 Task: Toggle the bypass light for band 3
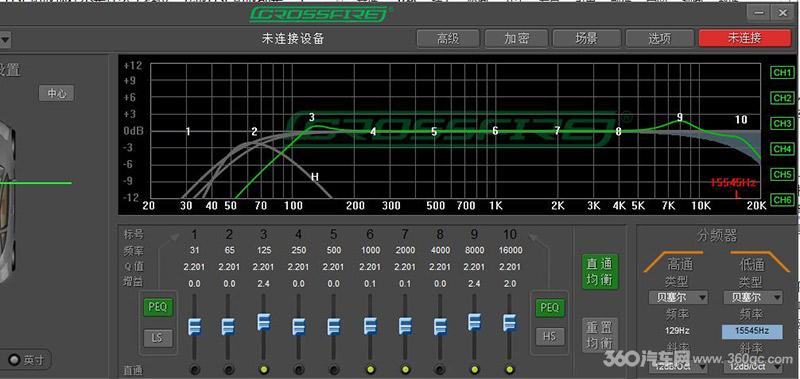[x=264, y=369]
